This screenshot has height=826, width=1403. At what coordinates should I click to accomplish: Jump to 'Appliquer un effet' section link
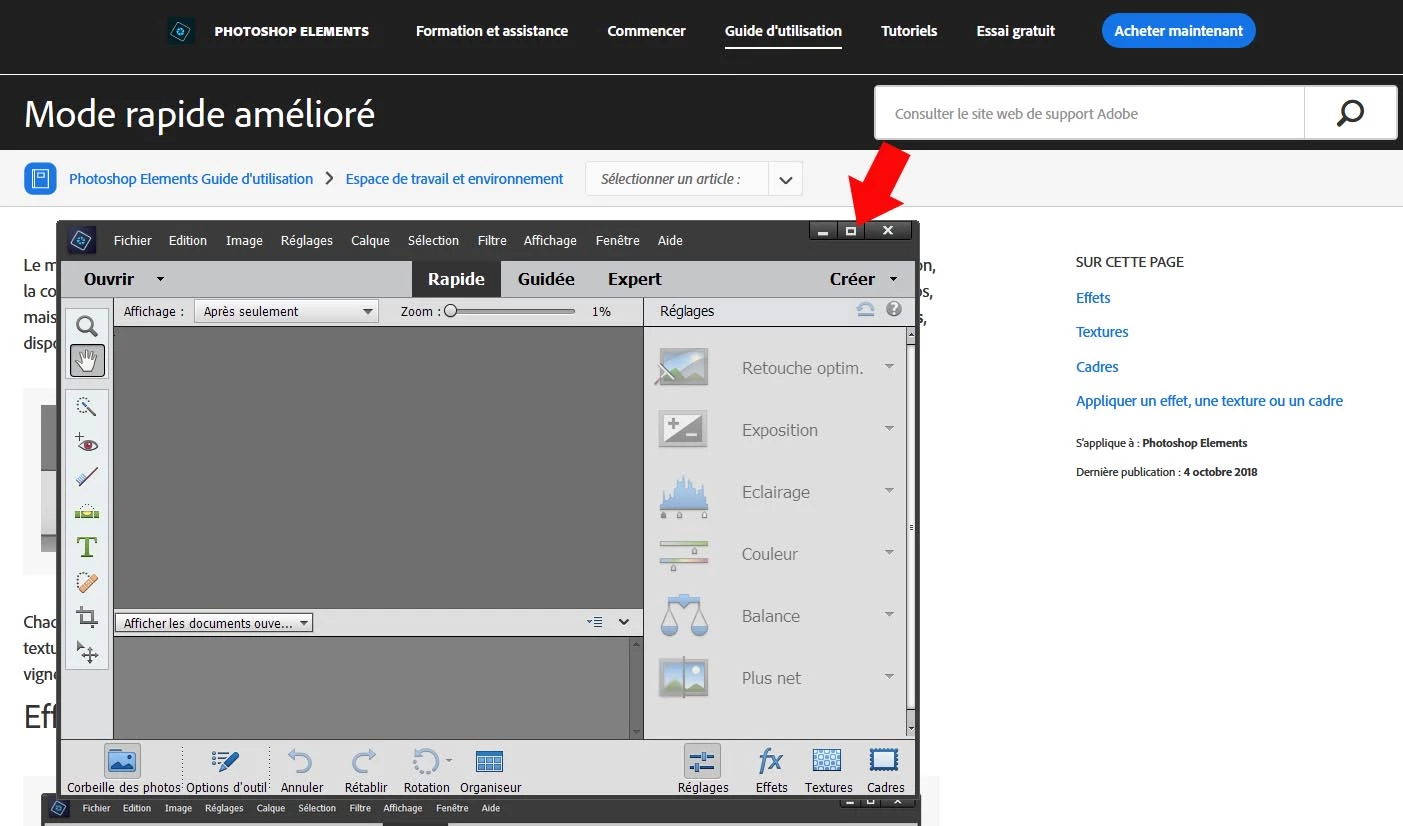coord(1209,401)
